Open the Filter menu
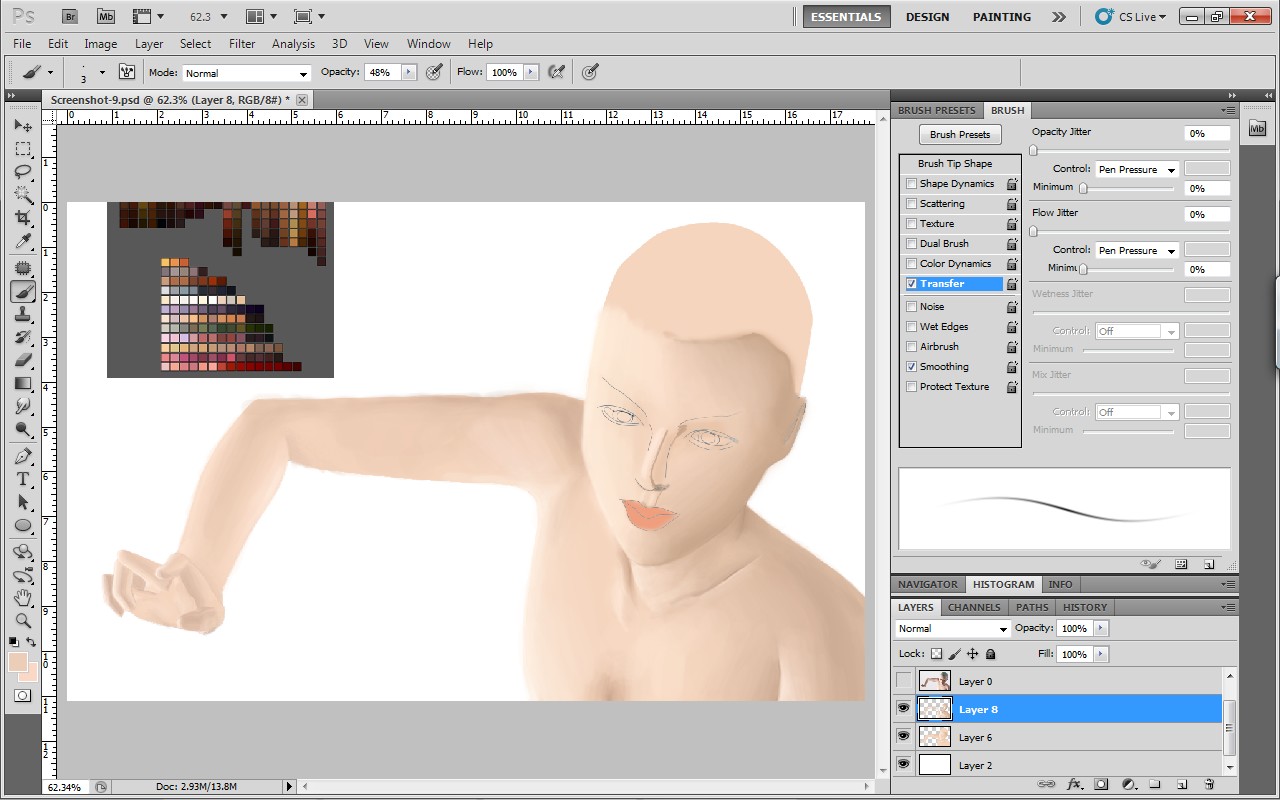The height and width of the screenshot is (800, 1280). click(x=242, y=44)
